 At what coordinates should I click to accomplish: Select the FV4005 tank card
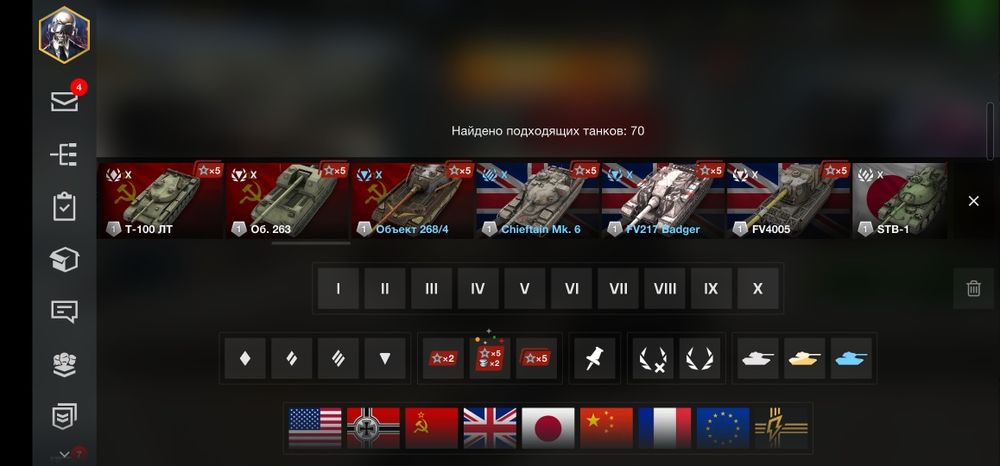(788, 200)
